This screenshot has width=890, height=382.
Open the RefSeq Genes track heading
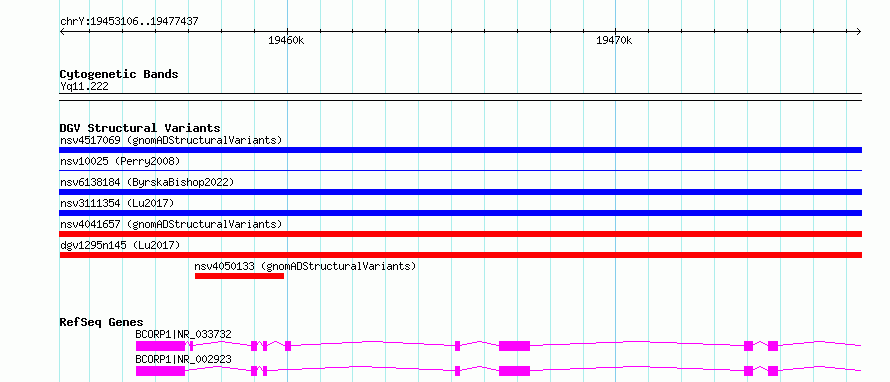pos(101,322)
